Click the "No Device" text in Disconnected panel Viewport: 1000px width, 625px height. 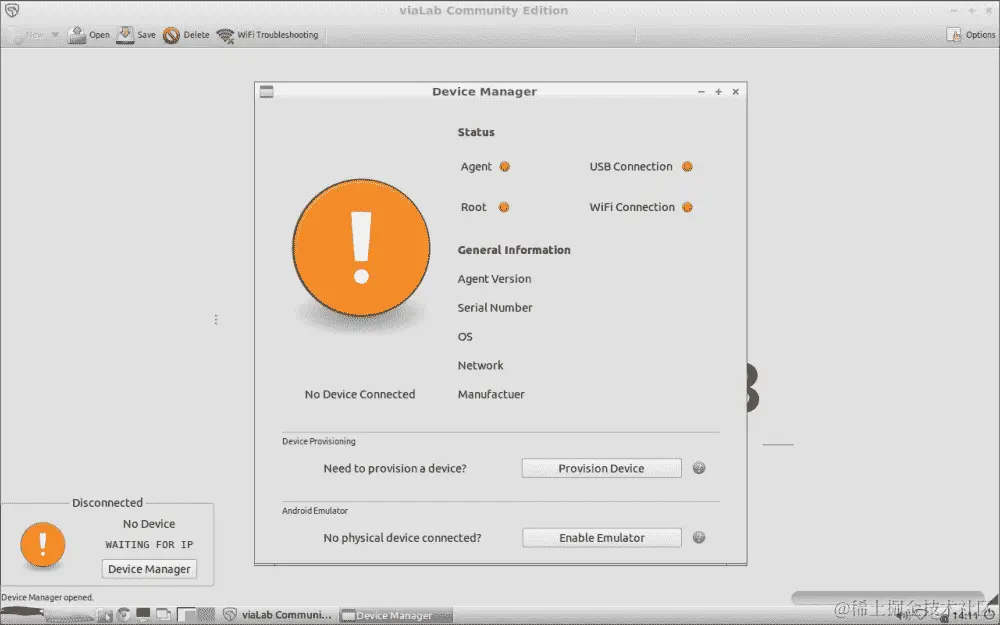(x=149, y=524)
